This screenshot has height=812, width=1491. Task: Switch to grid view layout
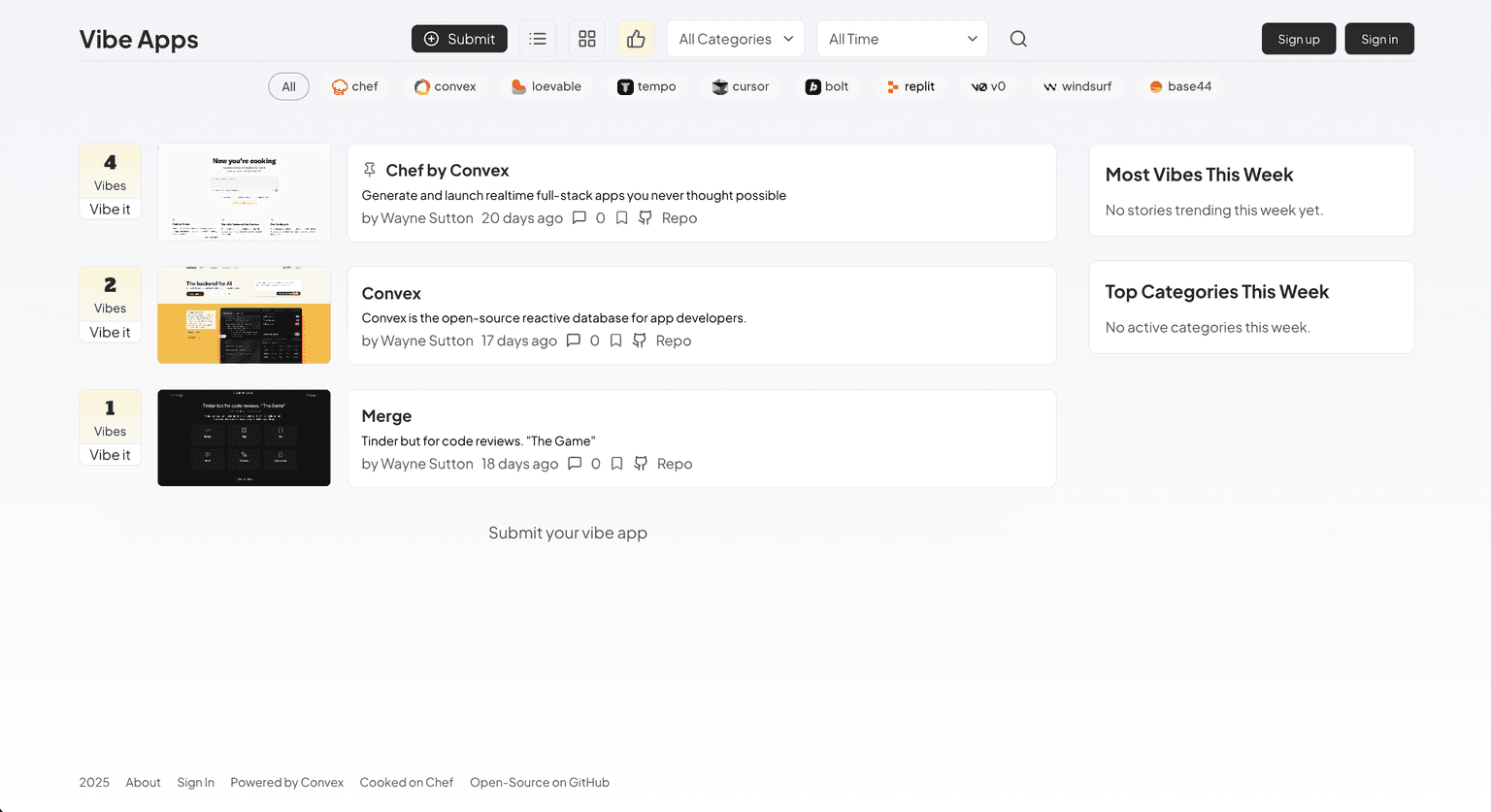[586, 39]
